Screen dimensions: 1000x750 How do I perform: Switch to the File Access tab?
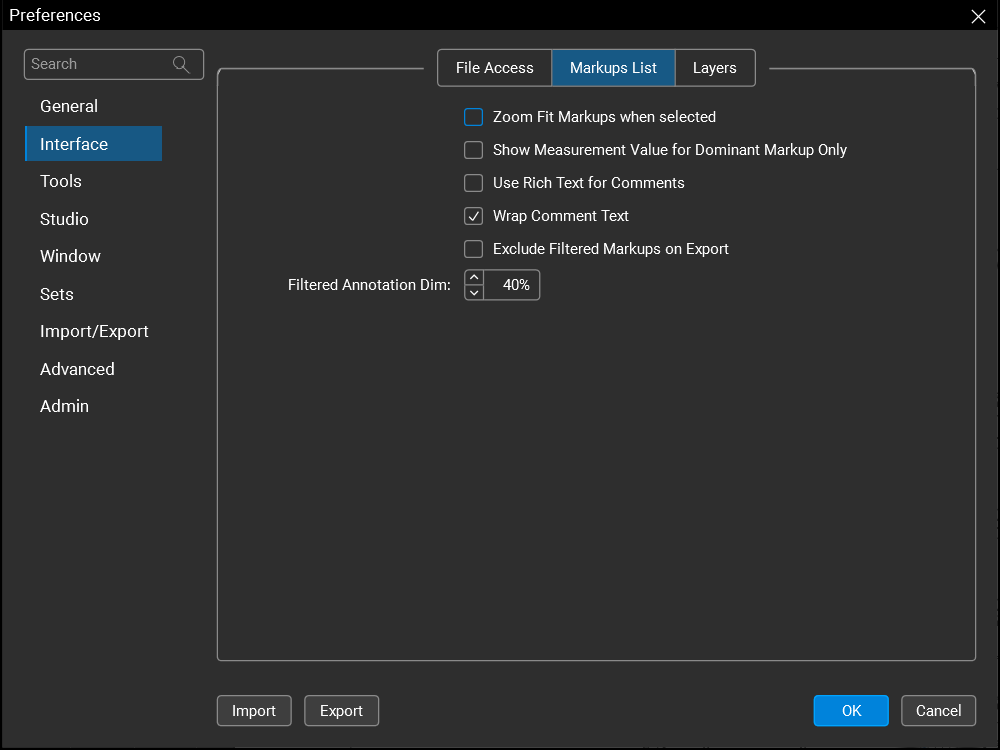pos(494,68)
